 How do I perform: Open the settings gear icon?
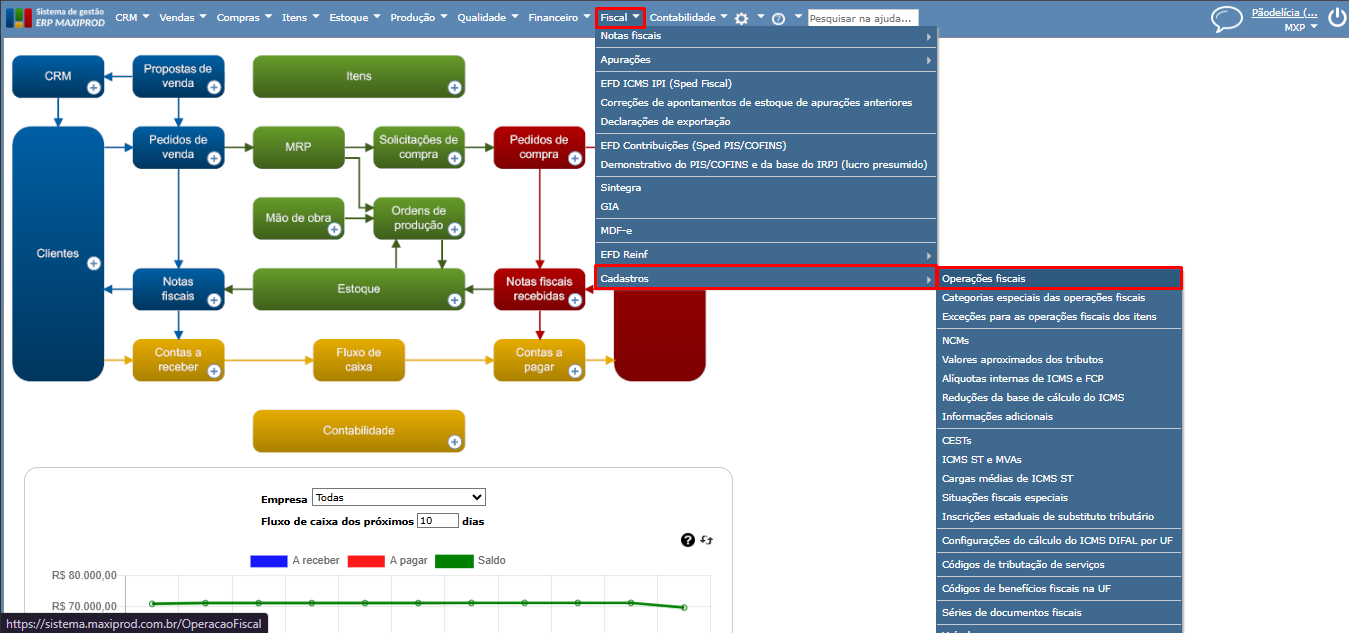[741, 18]
